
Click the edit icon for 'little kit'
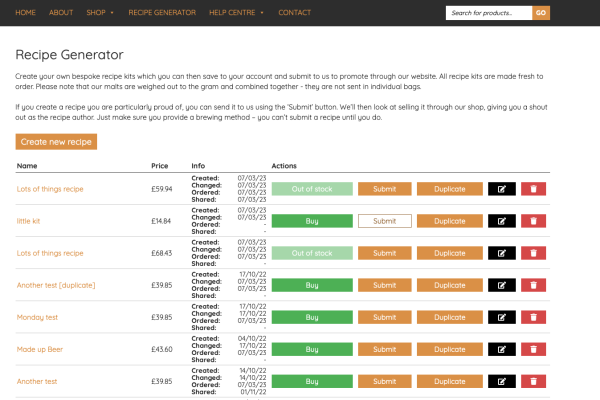[501, 221]
